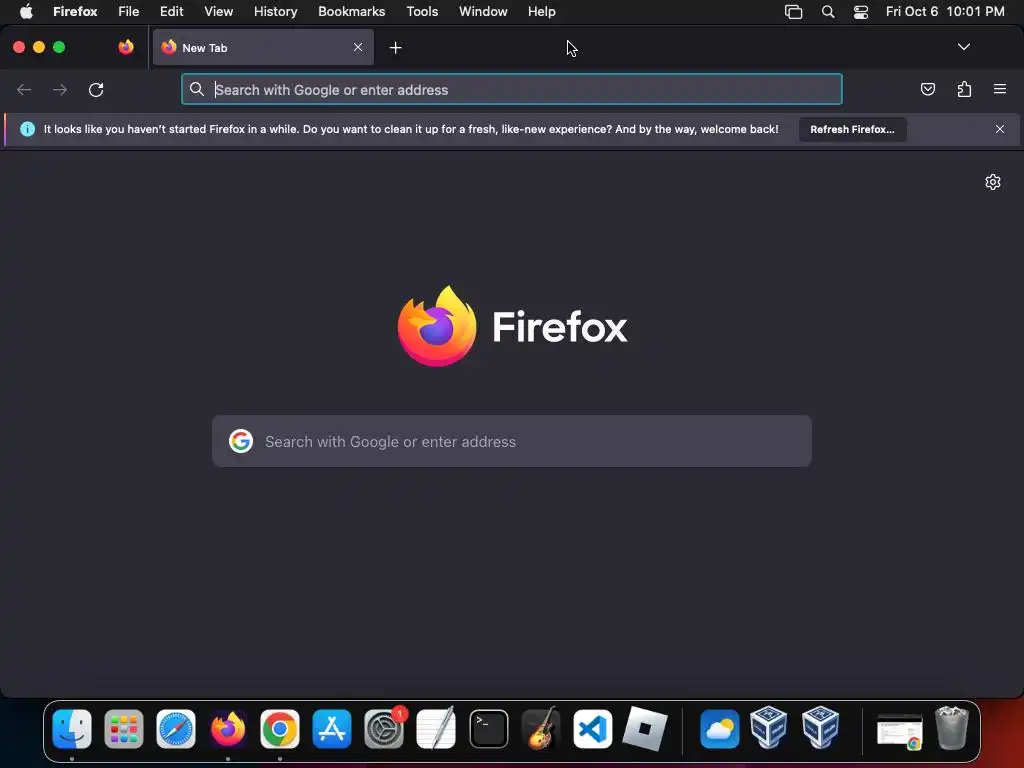Launch Terminal from the Dock
The width and height of the screenshot is (1024, 768).
[488, 728]
